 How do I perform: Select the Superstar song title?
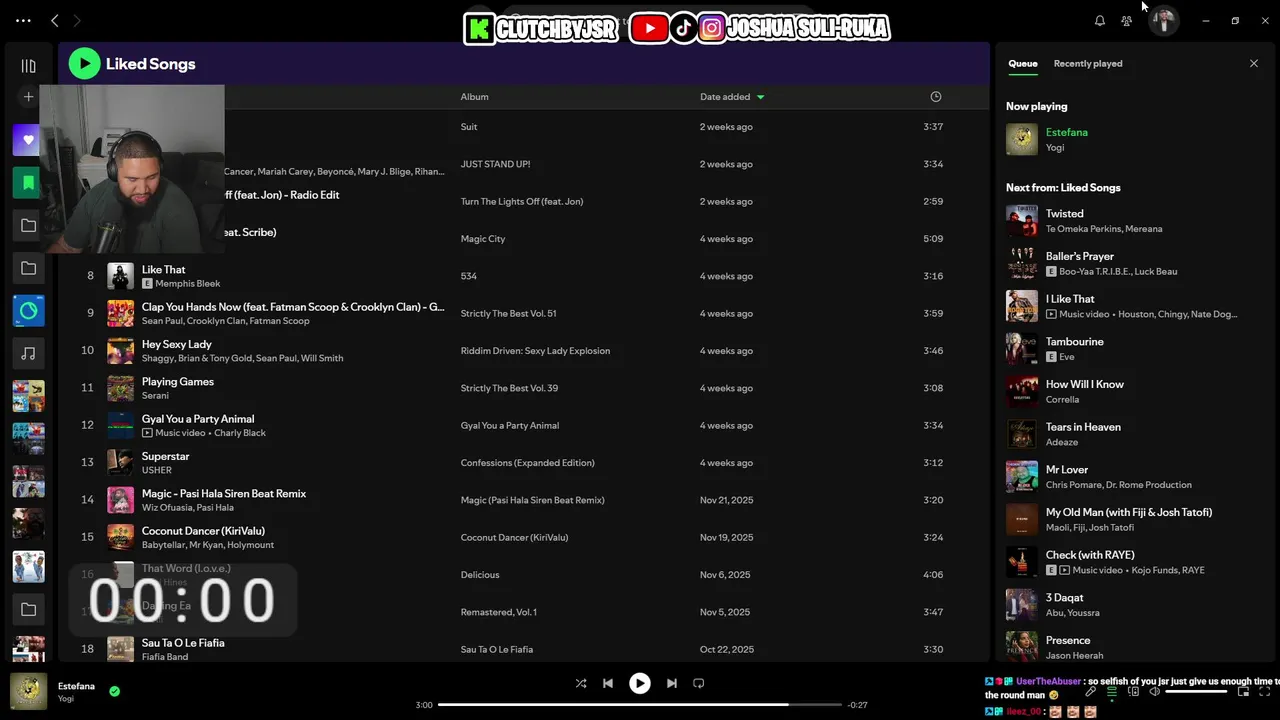coord(165,456)
